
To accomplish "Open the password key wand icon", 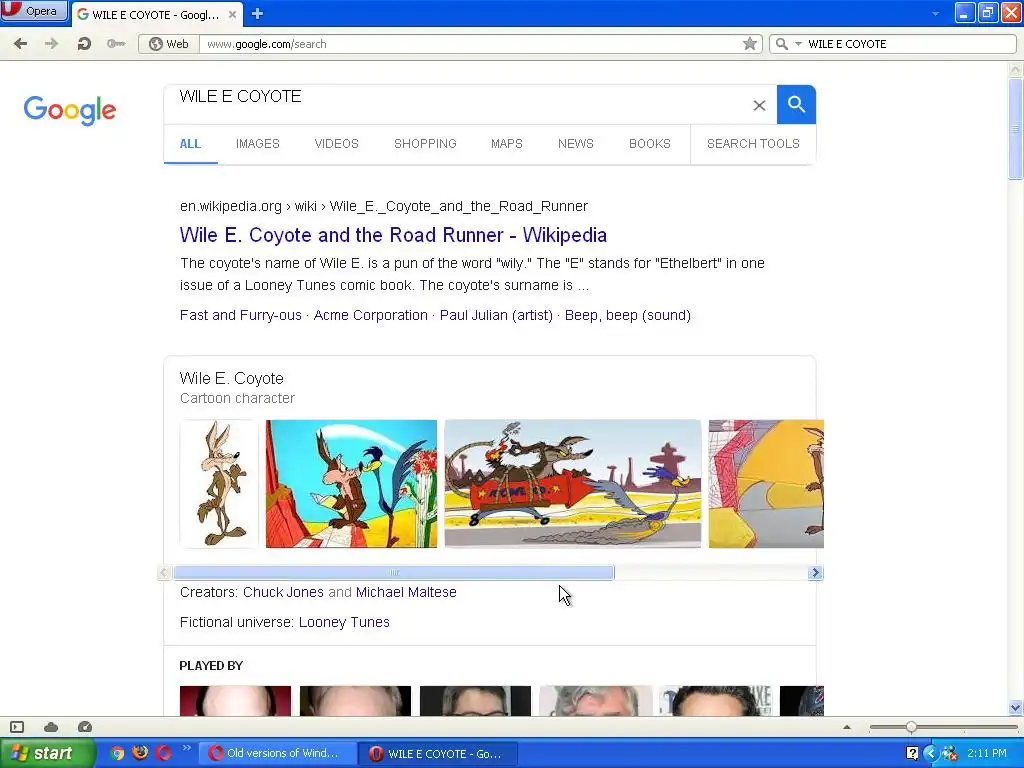I will click(x=116, y=44).
